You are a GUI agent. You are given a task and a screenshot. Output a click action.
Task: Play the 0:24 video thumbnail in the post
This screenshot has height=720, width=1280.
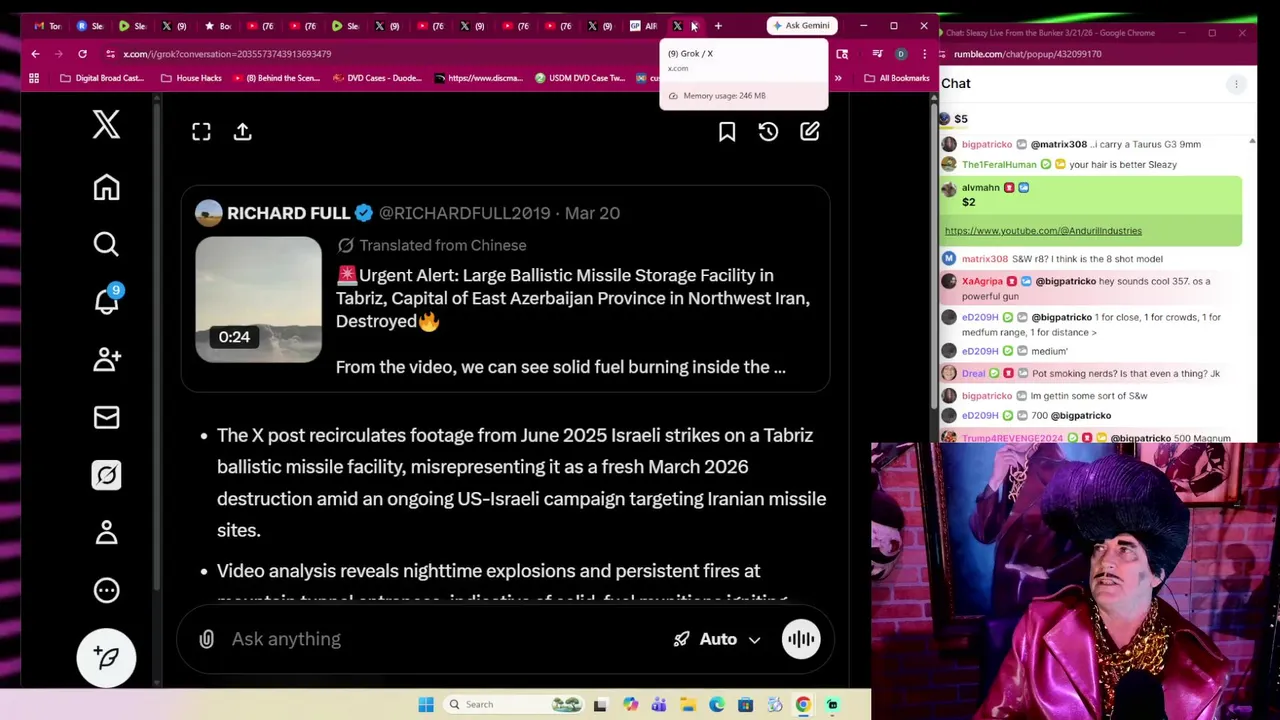coord(258,299)
